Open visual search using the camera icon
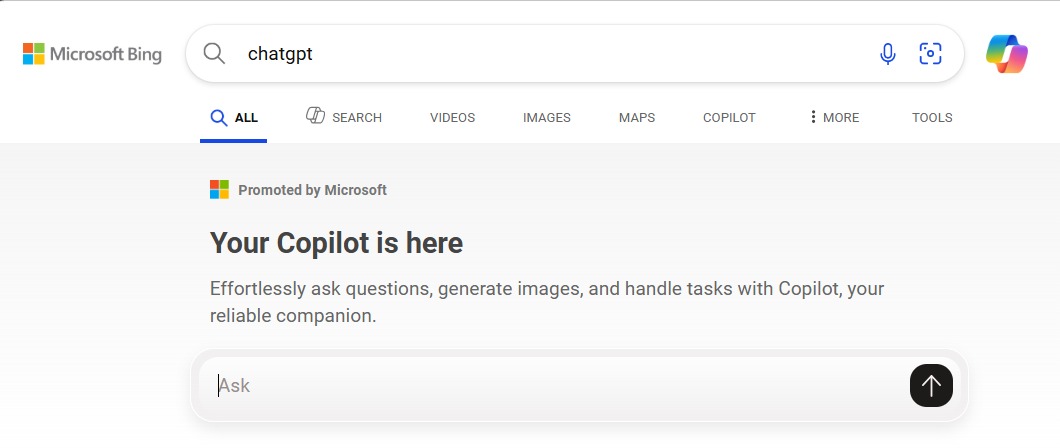This screenshot has height=448, width=1060. point(930,53)
